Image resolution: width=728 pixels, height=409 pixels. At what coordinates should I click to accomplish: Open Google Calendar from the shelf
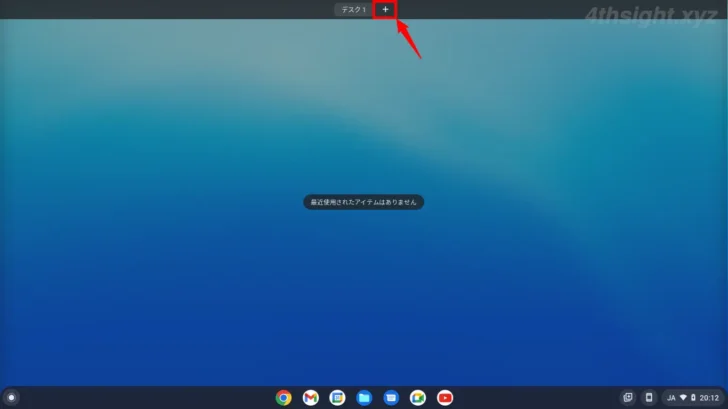tap(337, 398)
